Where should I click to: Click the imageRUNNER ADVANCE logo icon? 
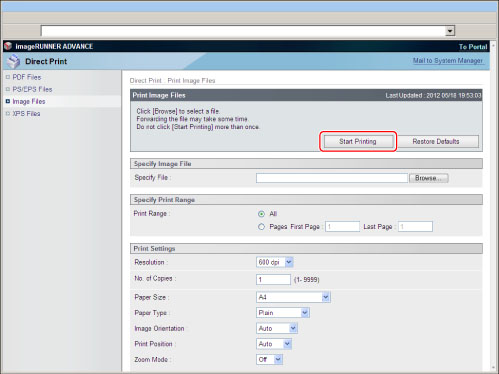click(x=8, y=46)
